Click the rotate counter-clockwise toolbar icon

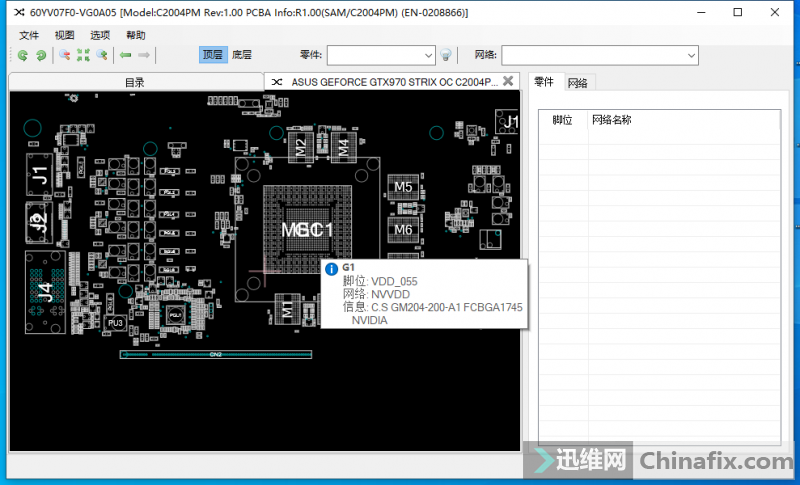click(22, 55)
